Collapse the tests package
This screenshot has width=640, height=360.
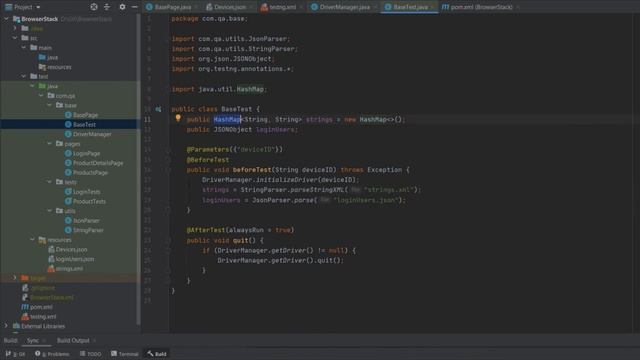49,182
